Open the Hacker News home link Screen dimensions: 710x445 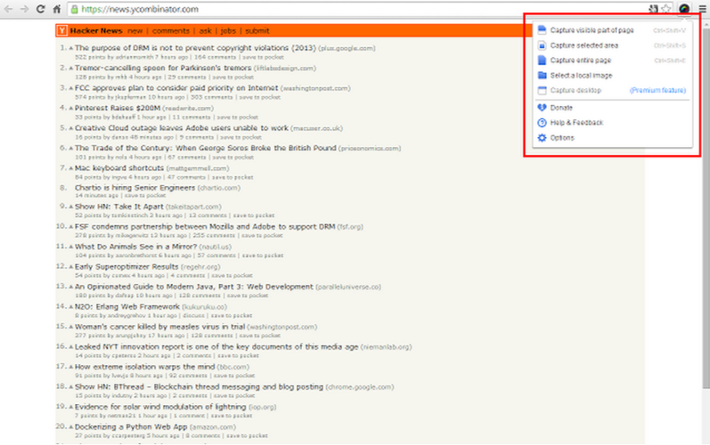(96, 31)
